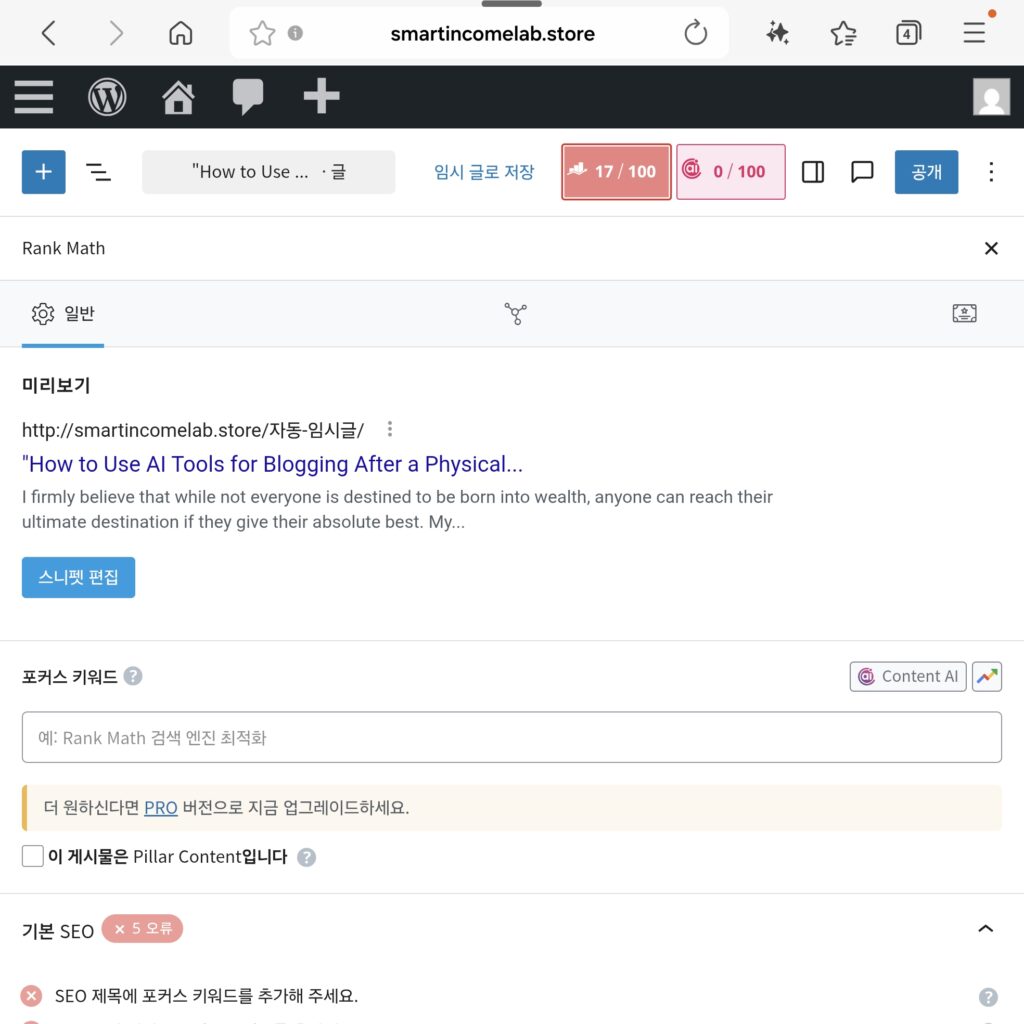Switch to the Social tab in Rank Math
The width and height of the screenshot is (1024, 1024).
coord(964,313)
